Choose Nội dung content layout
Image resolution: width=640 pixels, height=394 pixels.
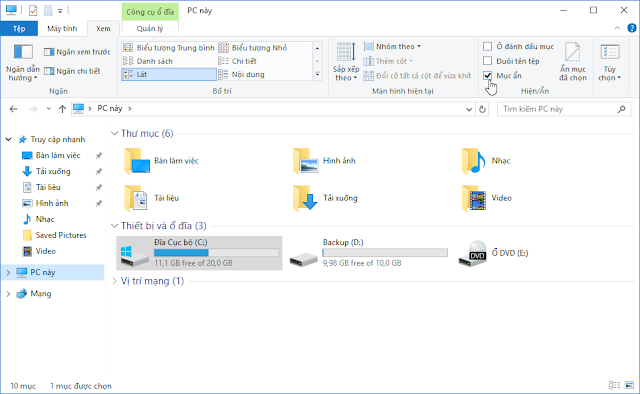[x=242, y=74]
